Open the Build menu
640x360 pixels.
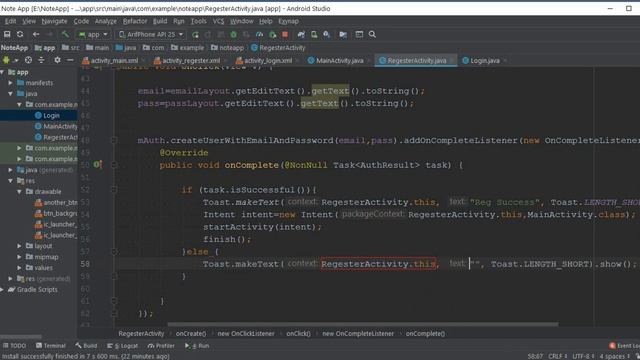160,21
